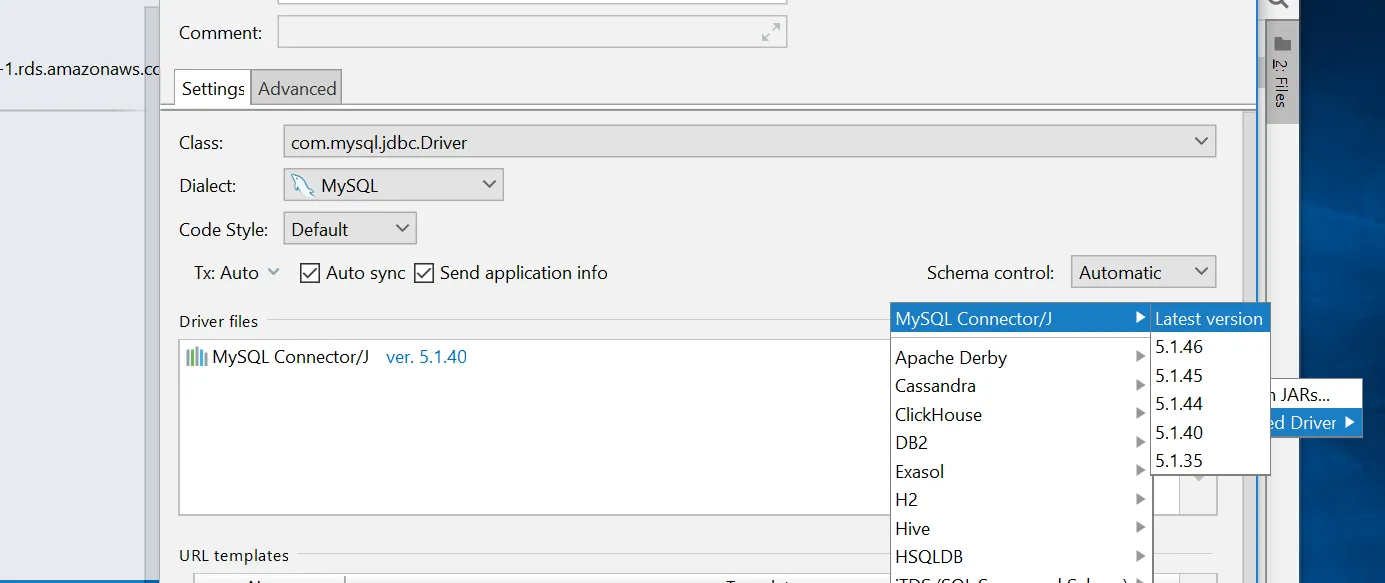Click the folder icon on Files tab

1282,44
